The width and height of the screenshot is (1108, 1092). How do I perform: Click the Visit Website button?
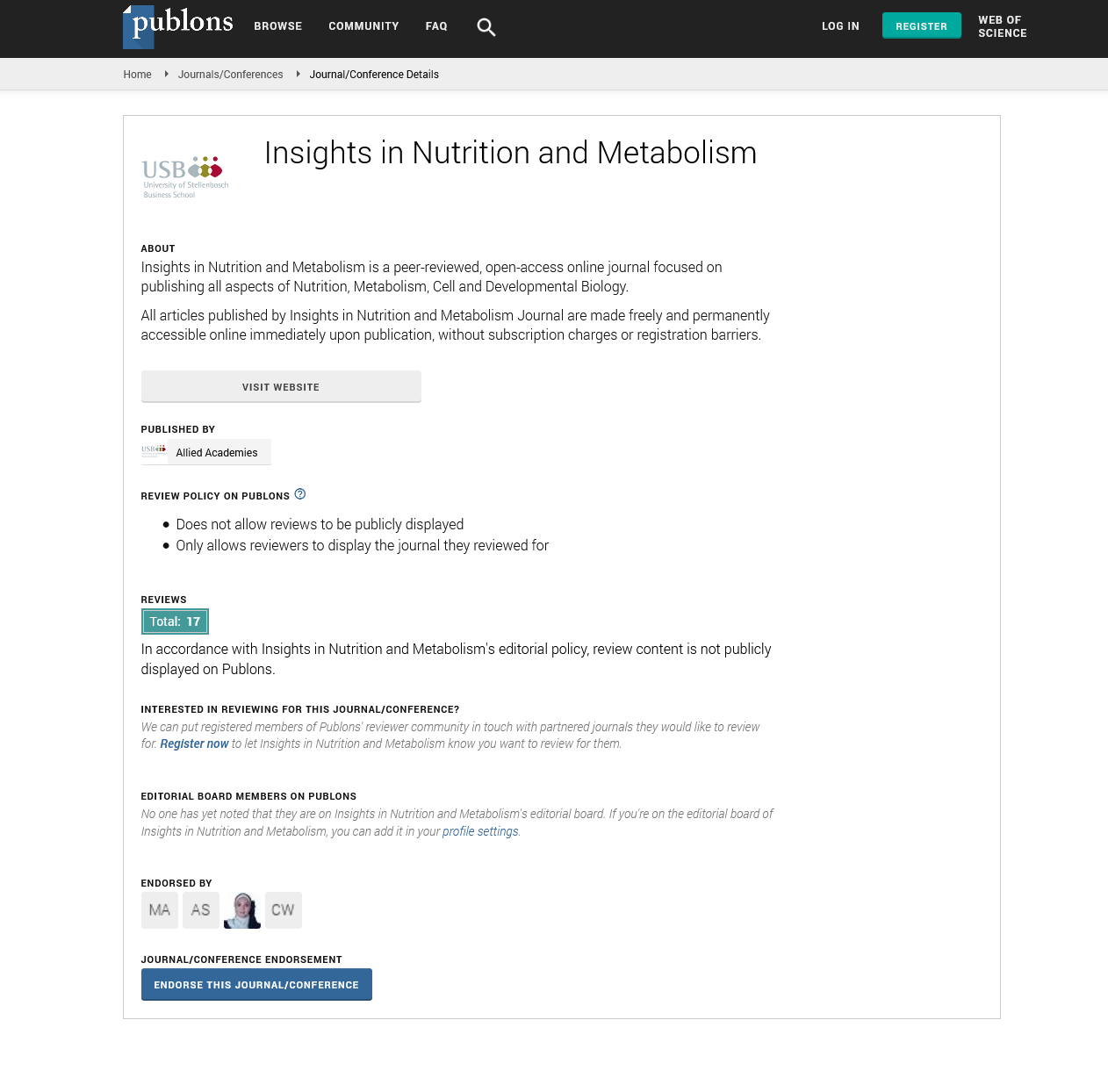(x=281, y=387)
